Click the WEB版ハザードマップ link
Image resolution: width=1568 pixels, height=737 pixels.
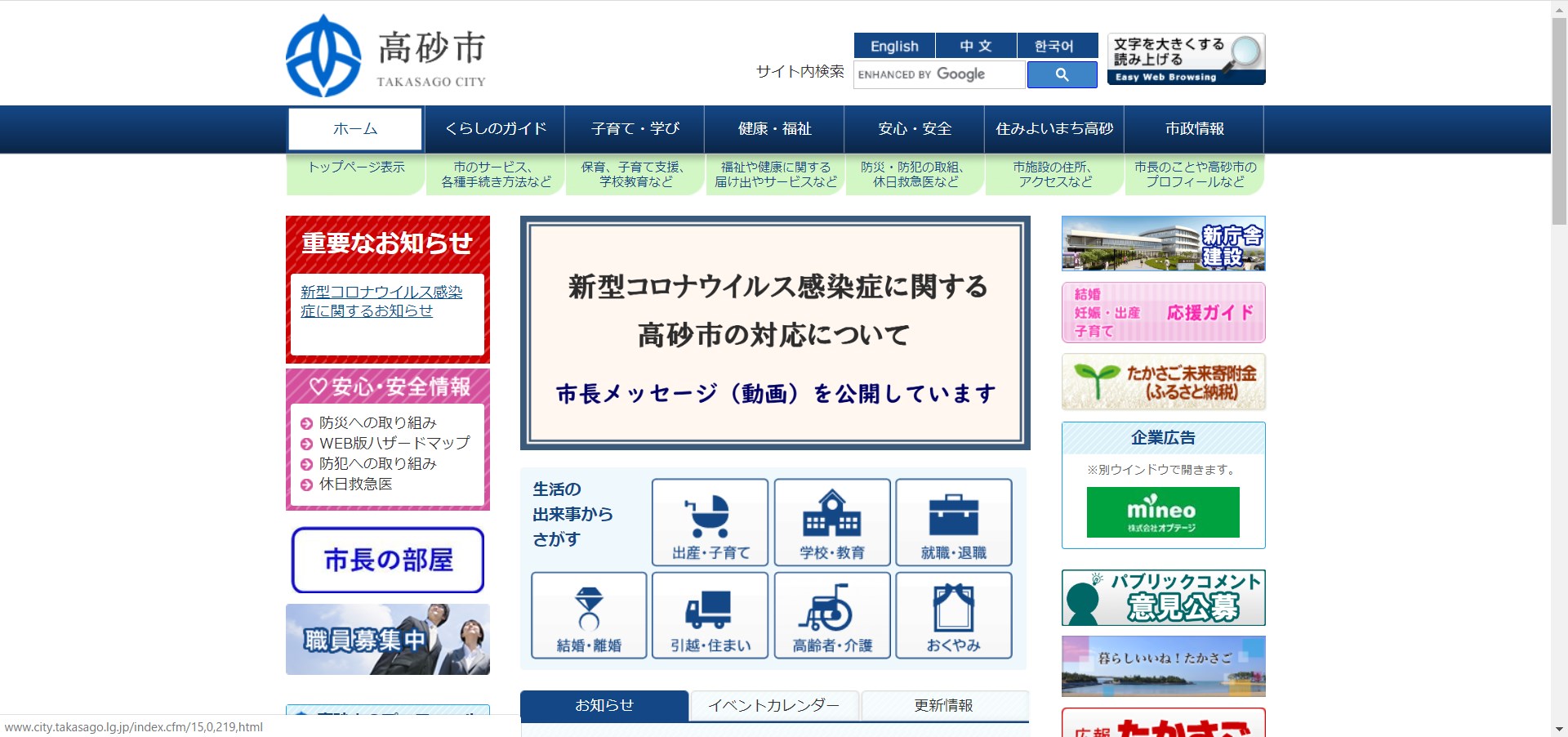394,443
